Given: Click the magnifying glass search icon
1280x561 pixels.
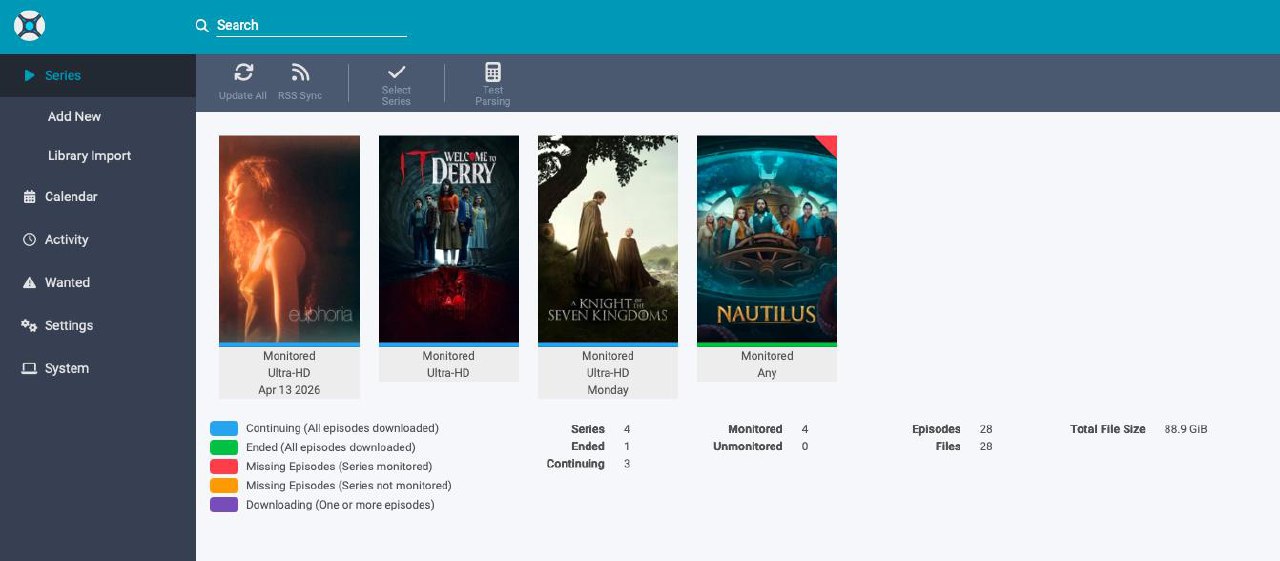Looking at the screenshot, I should pos(202,26).
